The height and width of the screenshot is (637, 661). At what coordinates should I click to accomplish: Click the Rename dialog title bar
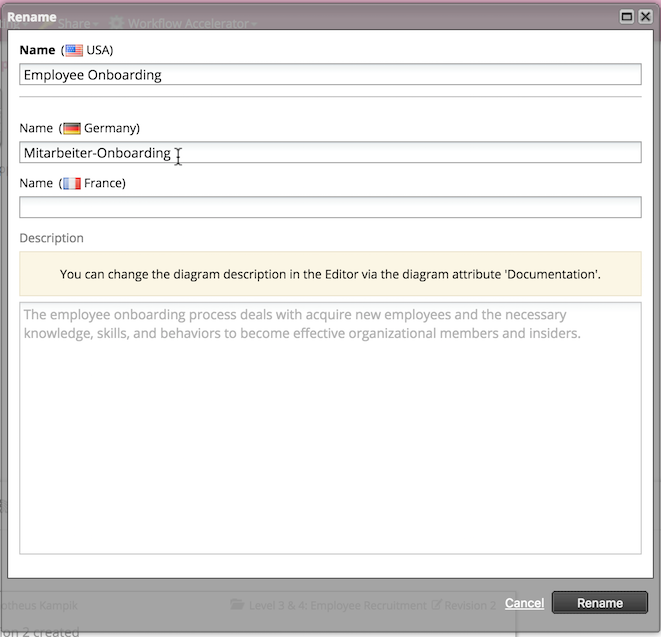click(300, 16)
